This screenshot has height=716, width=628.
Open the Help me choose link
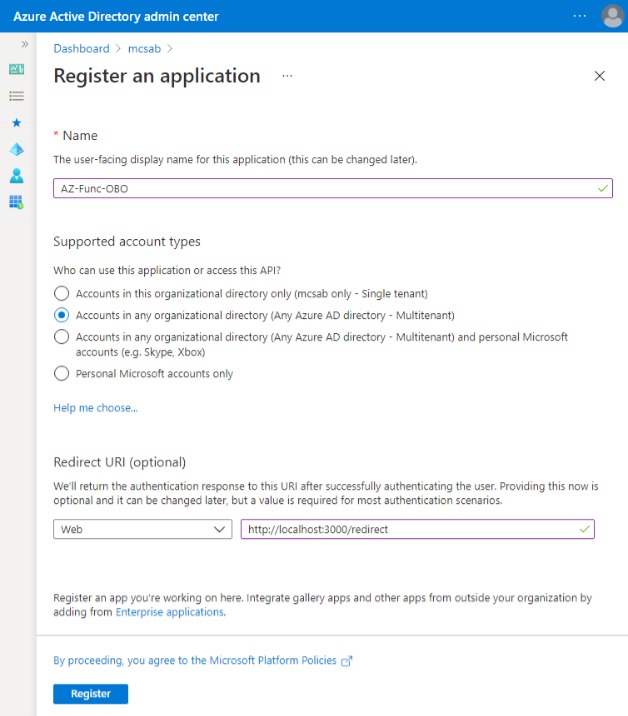(x=95, y=407)
